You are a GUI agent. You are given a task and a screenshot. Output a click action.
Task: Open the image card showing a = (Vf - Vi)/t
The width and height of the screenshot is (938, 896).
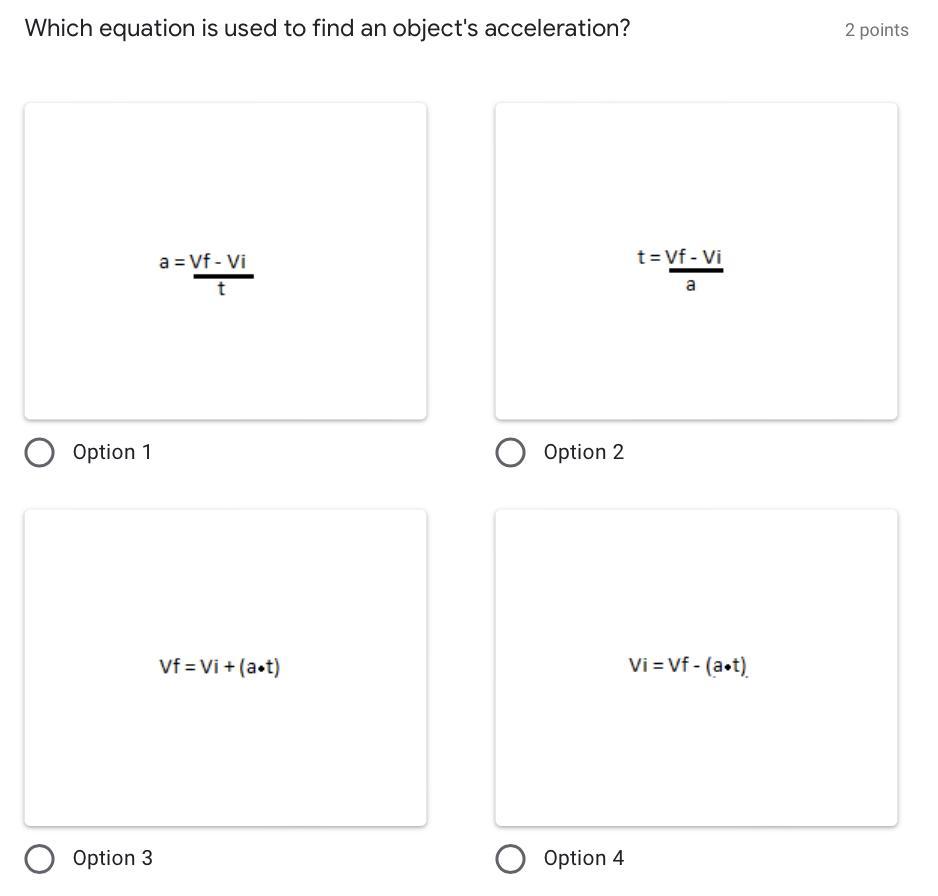(226, 261)
